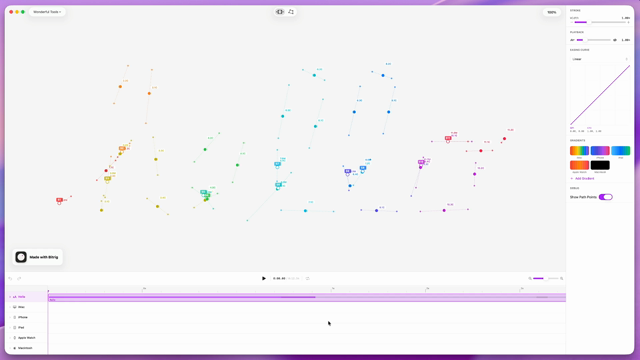Select the Apple Watch orange gradient swatch
640x360 pixels.
pos(579,165)
